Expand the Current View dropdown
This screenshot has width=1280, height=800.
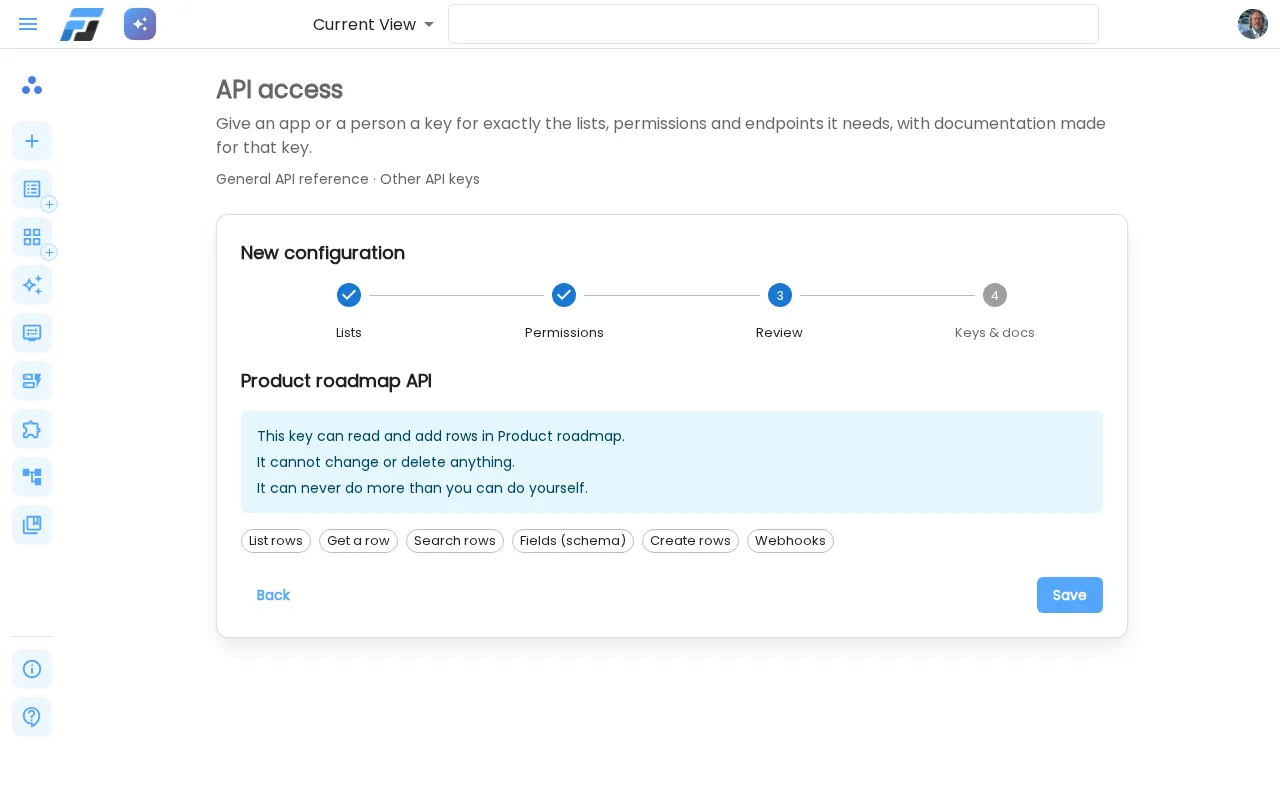click(373, 24)
